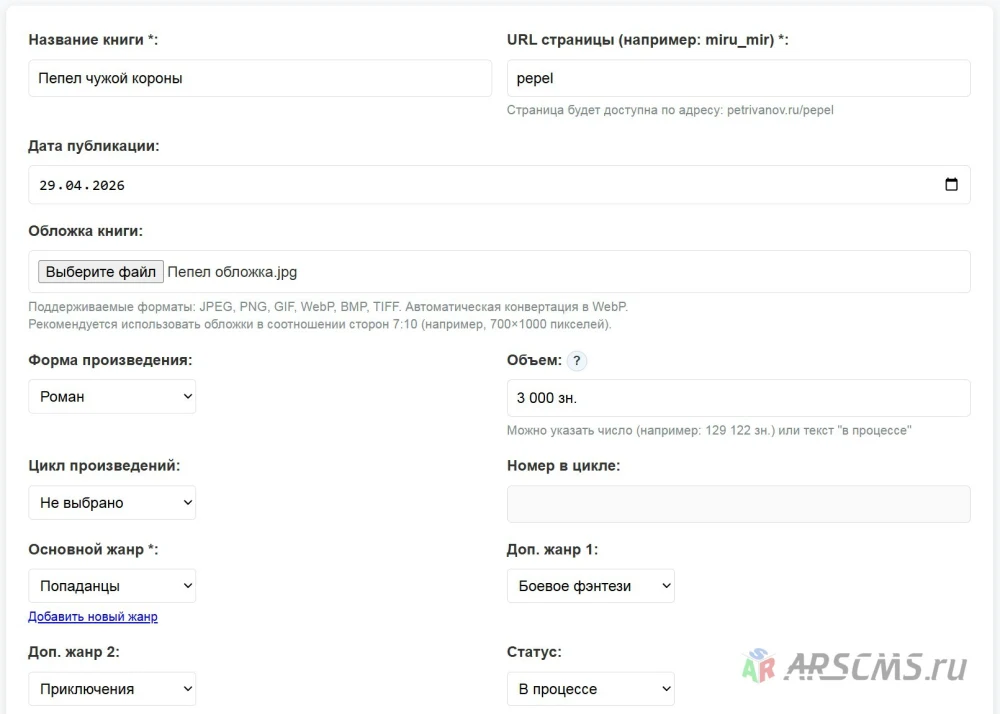Viewport: 1000px width, 714px height.
Task: Expand the Статус dropdown showing В процессе
Action: coord(591,688)
